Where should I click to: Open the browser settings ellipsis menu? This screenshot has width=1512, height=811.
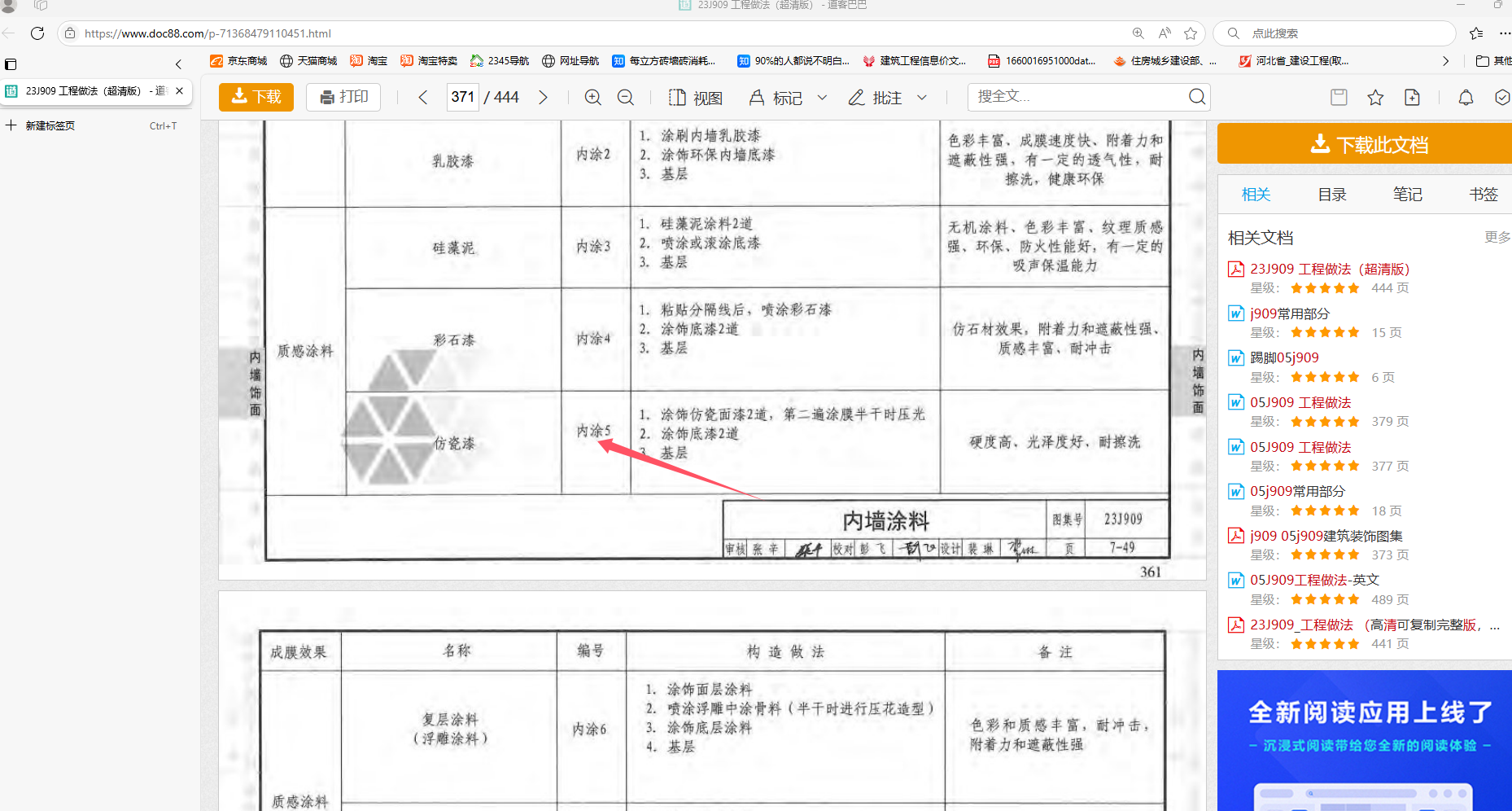[1505, 33]
